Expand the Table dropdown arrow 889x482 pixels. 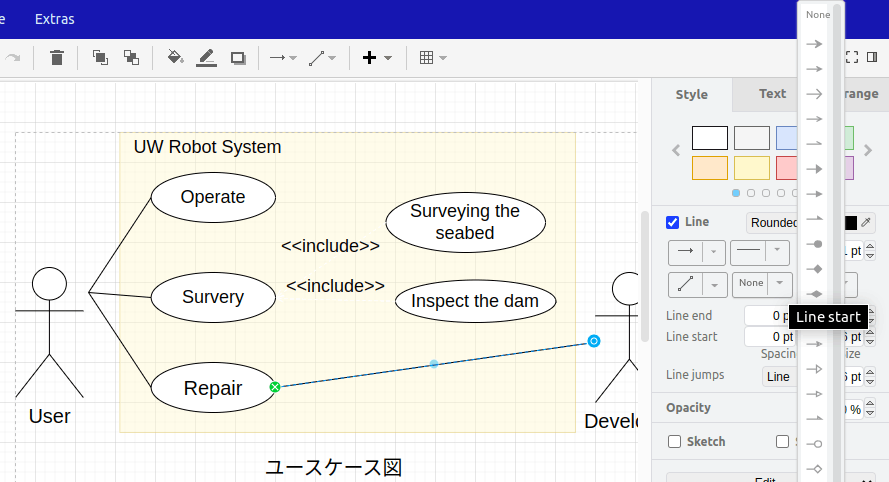(x=443, y=58)
